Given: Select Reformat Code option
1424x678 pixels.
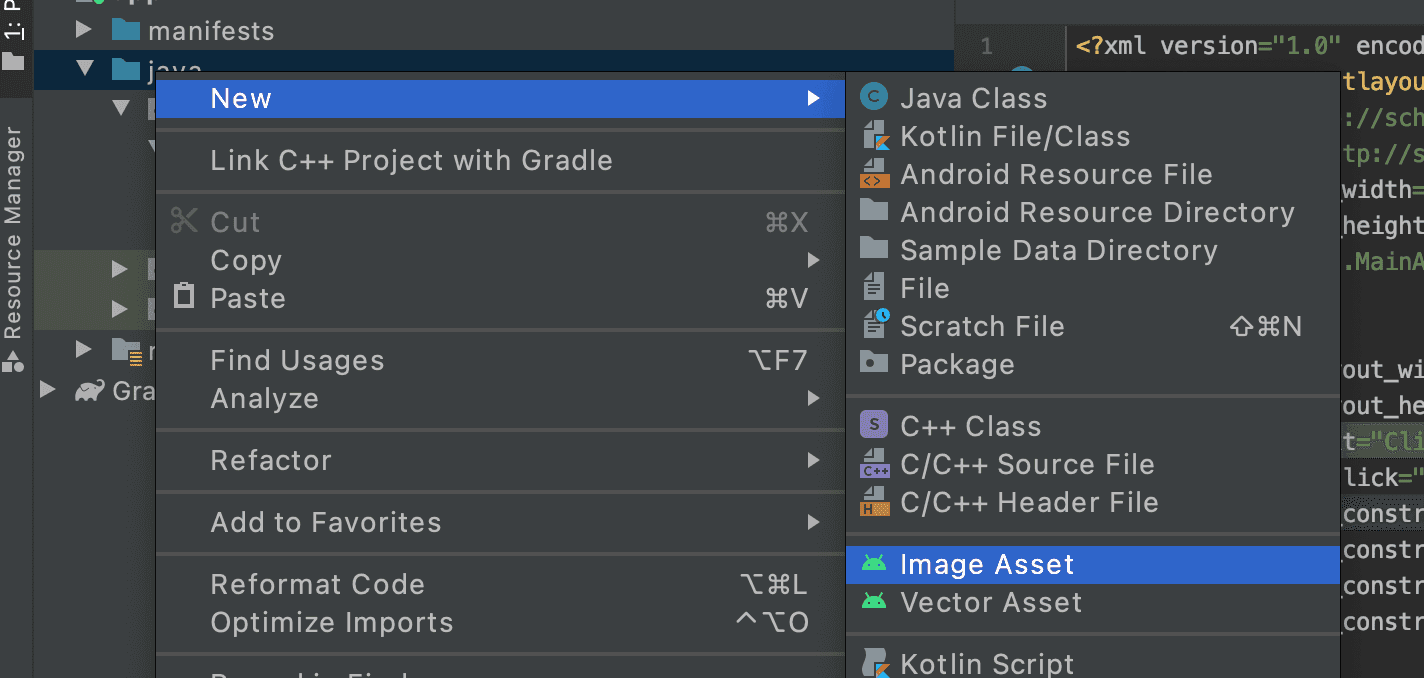Looking at the screenshot, I should click(x=317, y=584).
